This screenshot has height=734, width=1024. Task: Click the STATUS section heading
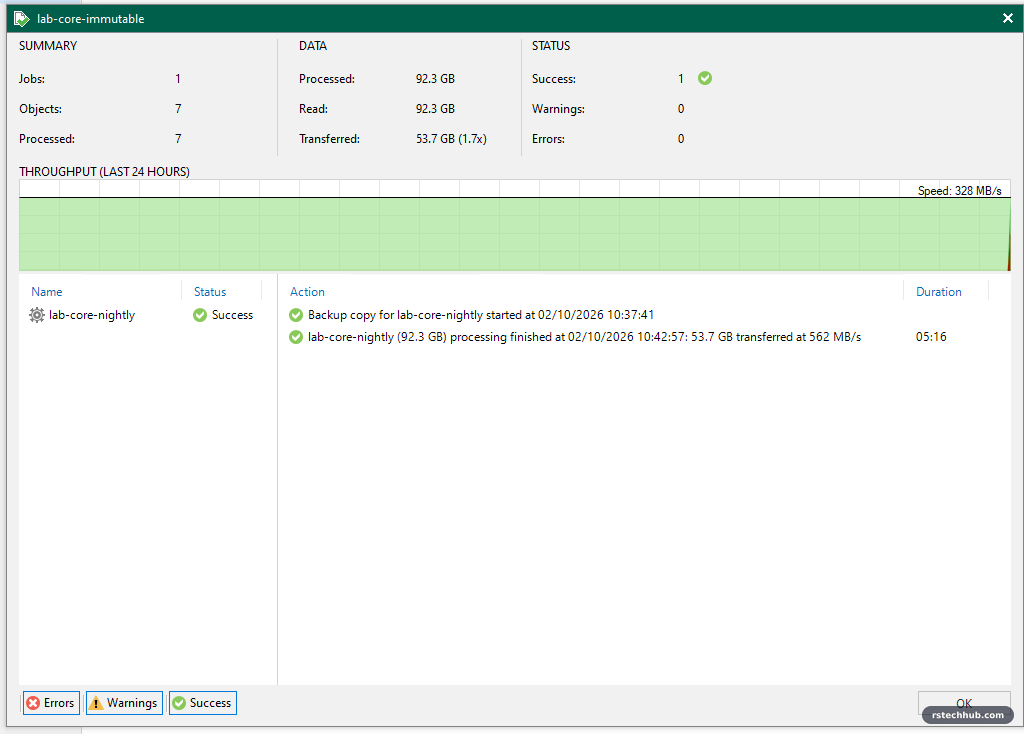tap(551, 46)
